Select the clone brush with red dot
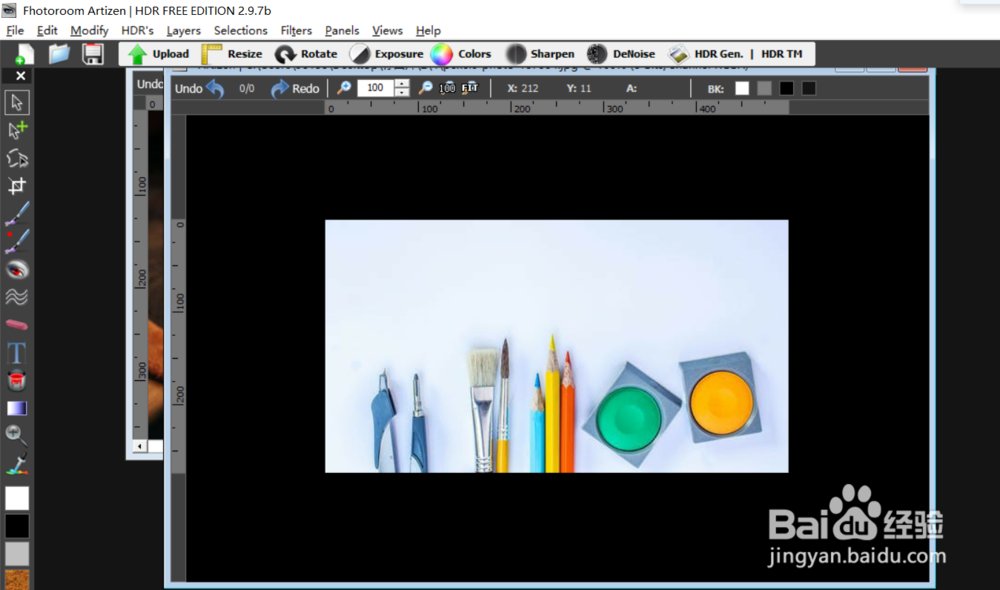The height and width of the screenshot is (590, 1000). point(17,241)
